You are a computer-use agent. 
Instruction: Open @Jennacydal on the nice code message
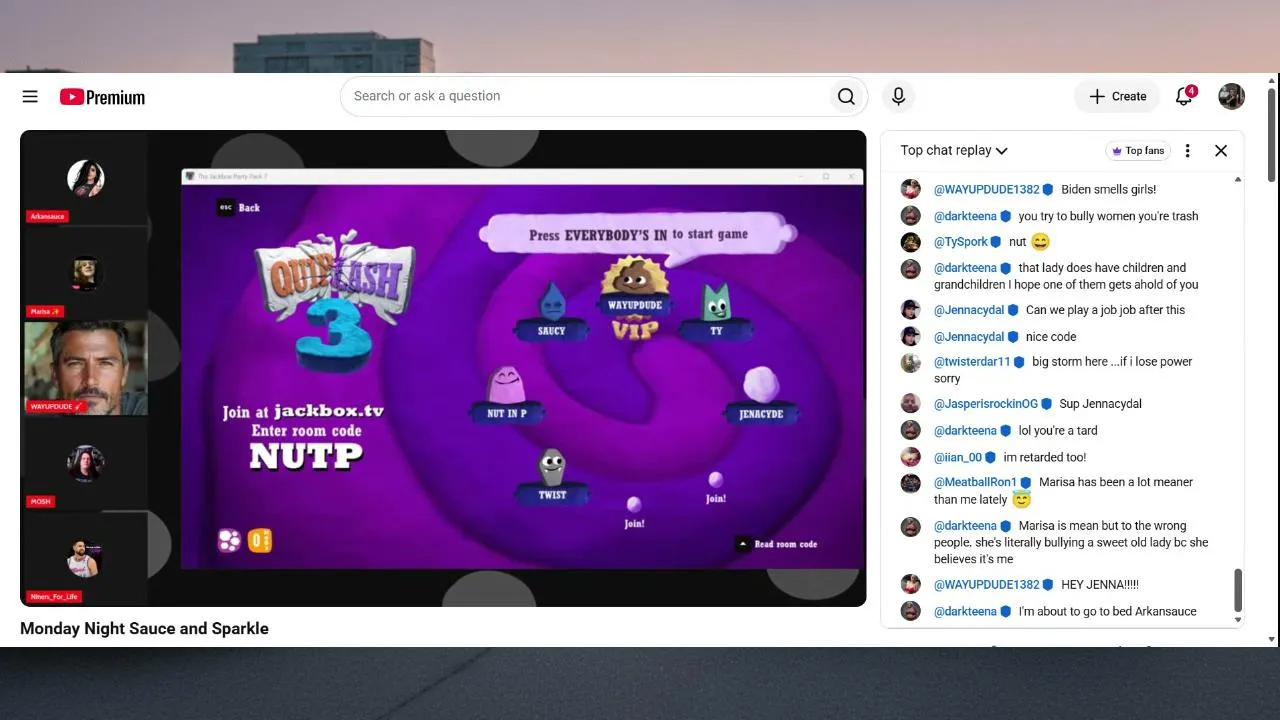pos(969,337)
